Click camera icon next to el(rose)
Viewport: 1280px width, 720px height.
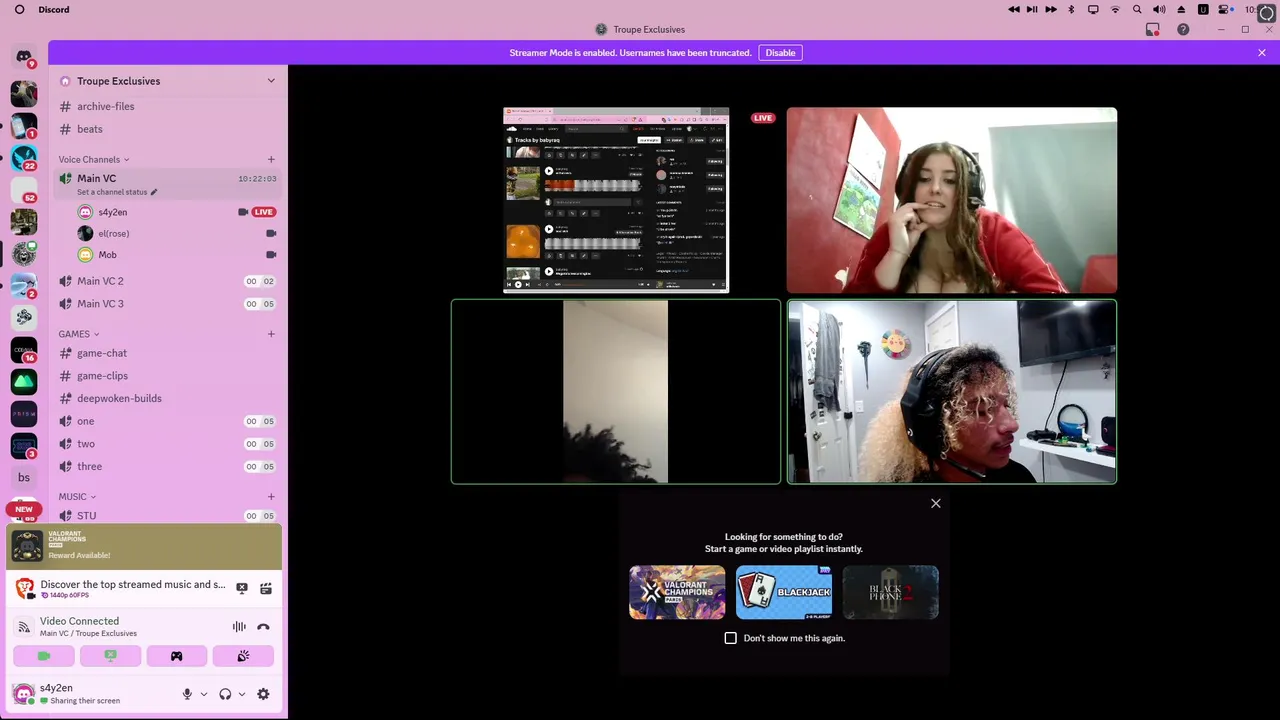click(271, 233)
